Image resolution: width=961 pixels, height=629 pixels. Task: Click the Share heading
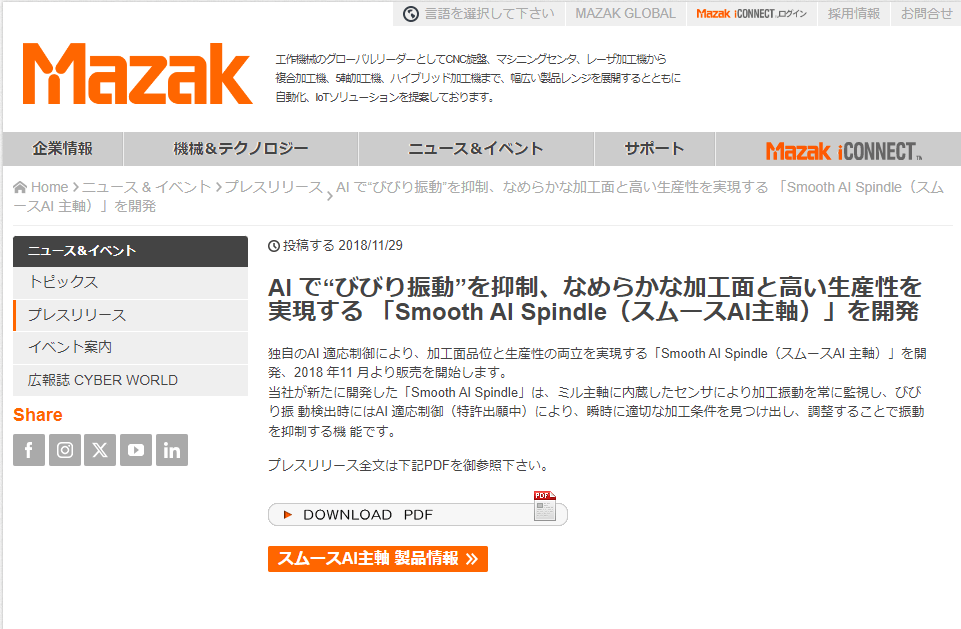coord(38,415)
